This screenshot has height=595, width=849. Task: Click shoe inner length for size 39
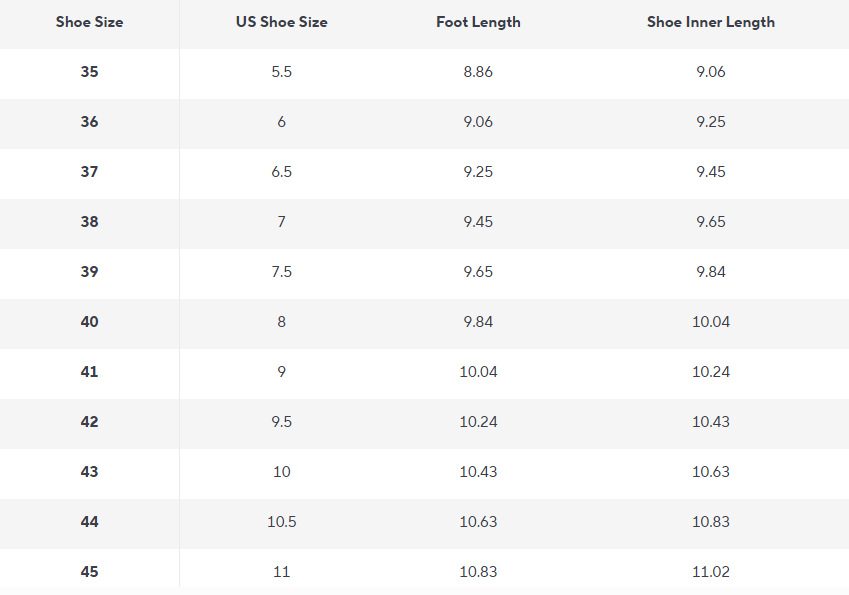pos(710,272)
